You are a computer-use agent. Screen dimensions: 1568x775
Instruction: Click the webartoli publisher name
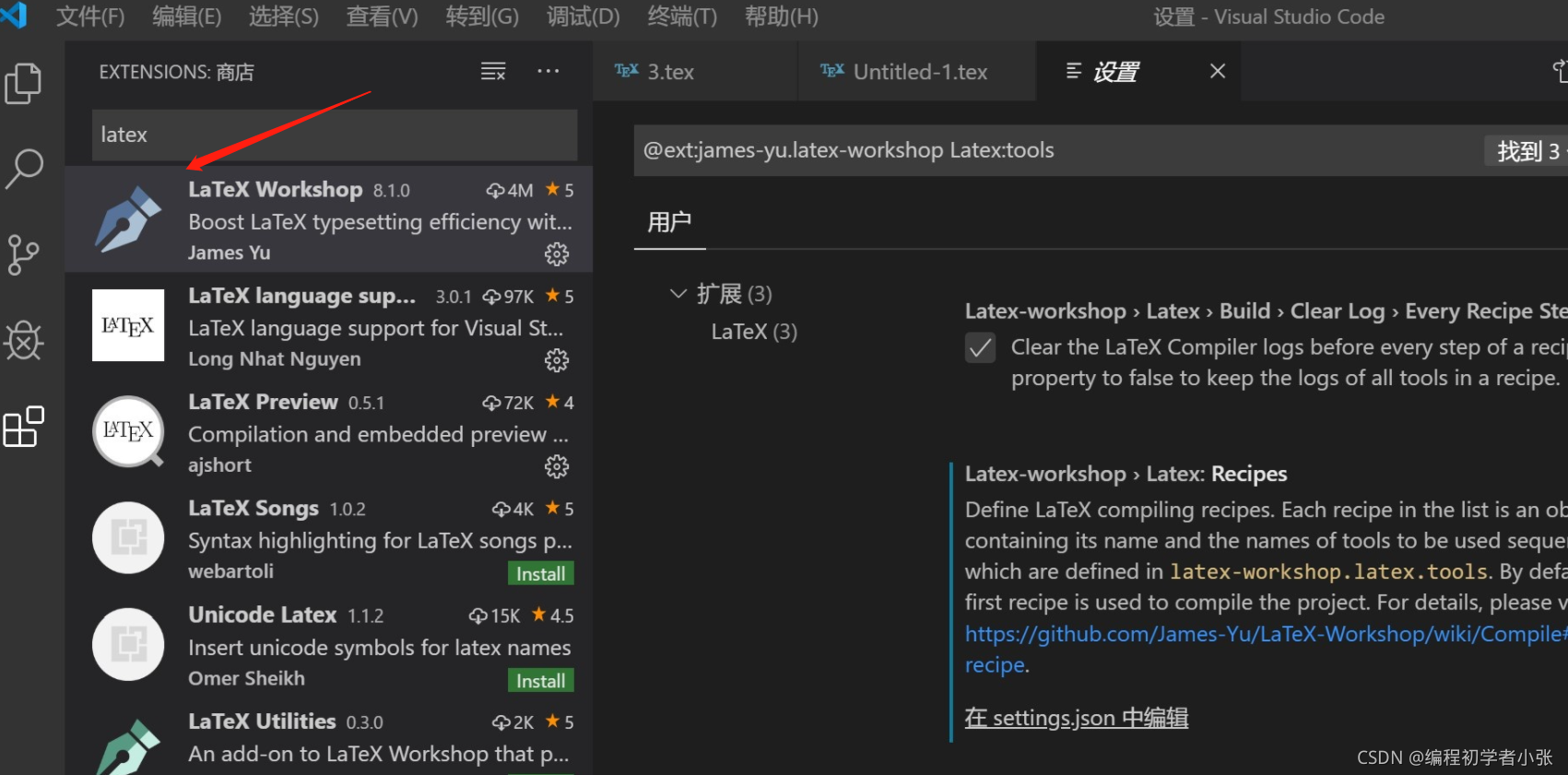point(230,570)
